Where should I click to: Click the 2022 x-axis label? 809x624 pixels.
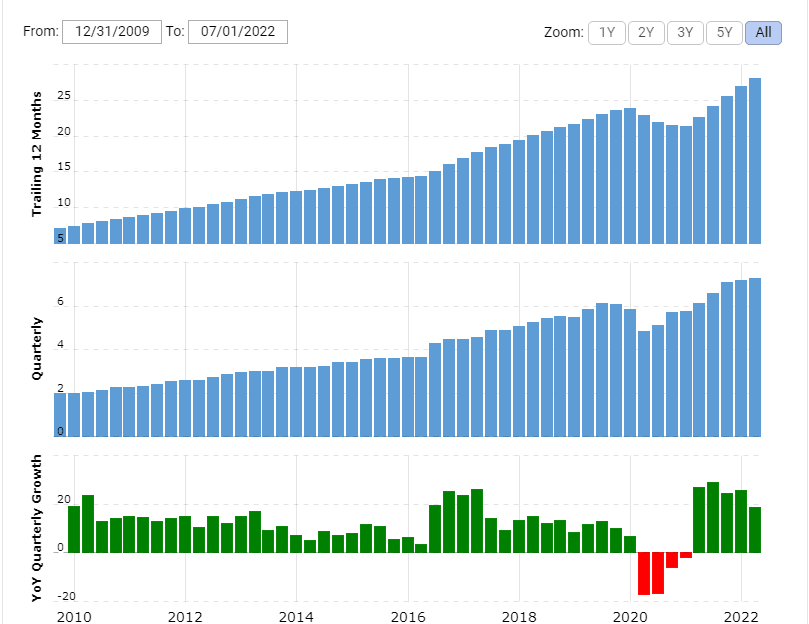(x=741, y=616)
